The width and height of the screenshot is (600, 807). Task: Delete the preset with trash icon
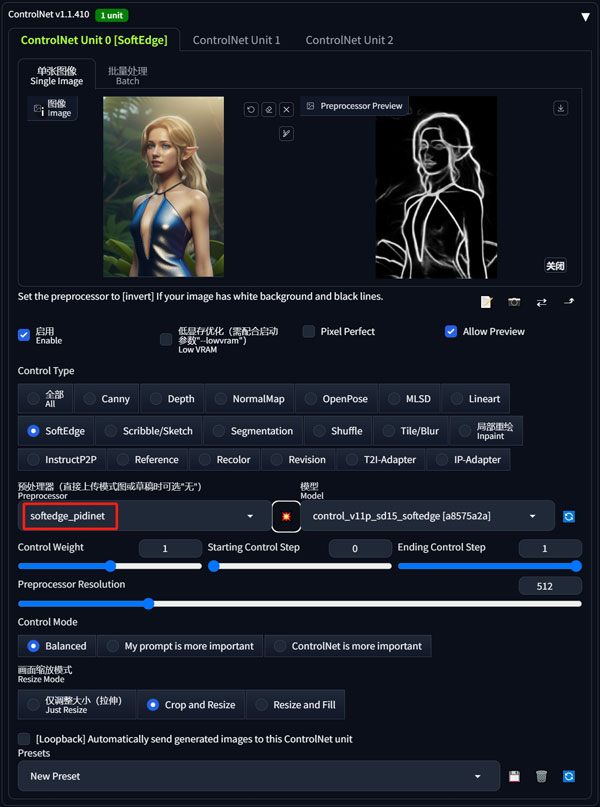coord(541,776)
